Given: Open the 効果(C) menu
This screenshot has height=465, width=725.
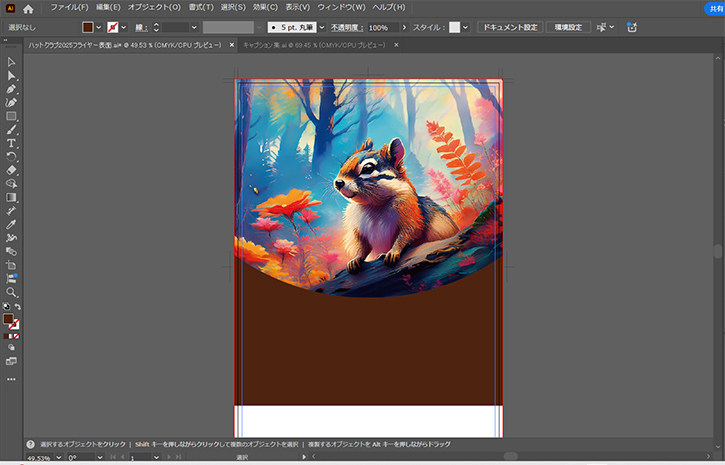Looking at the screenshot, I should pyautogui.click(x=265, y=7).
